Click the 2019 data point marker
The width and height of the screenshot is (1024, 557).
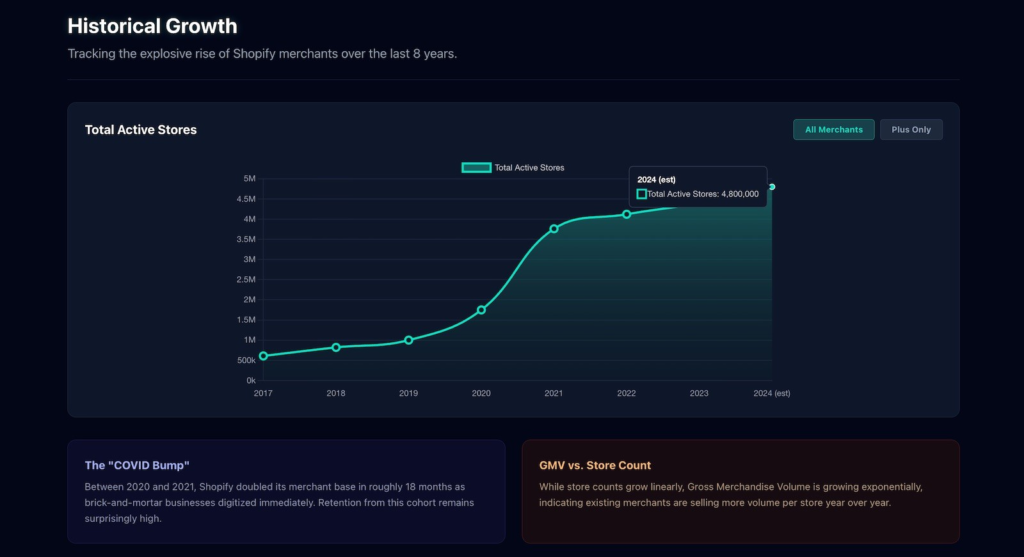pos(408,340)
